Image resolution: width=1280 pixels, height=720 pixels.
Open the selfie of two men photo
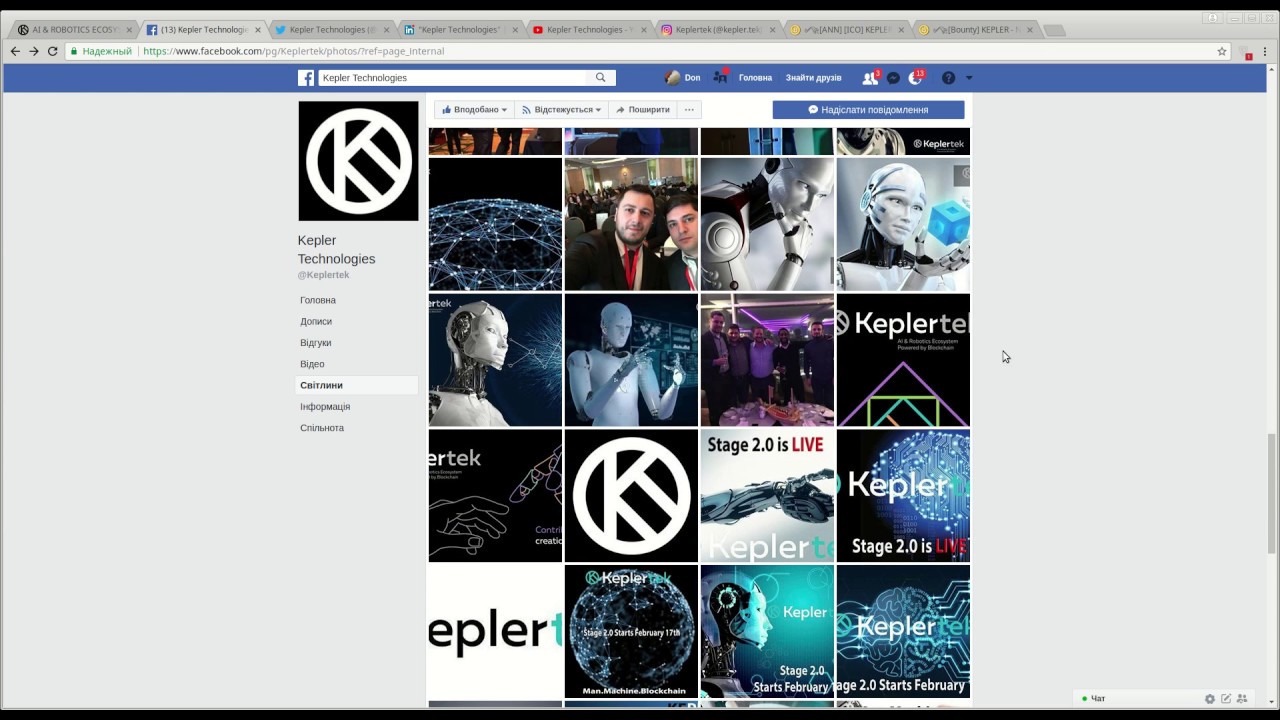coord(631,224)
